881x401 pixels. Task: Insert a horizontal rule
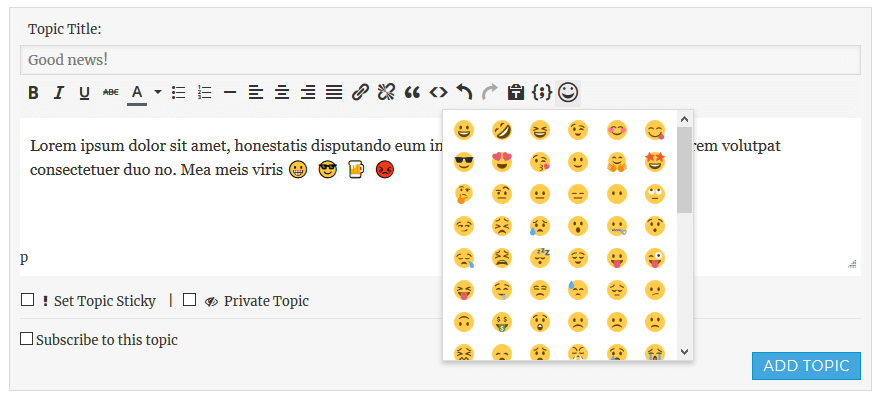pos(230,93)
